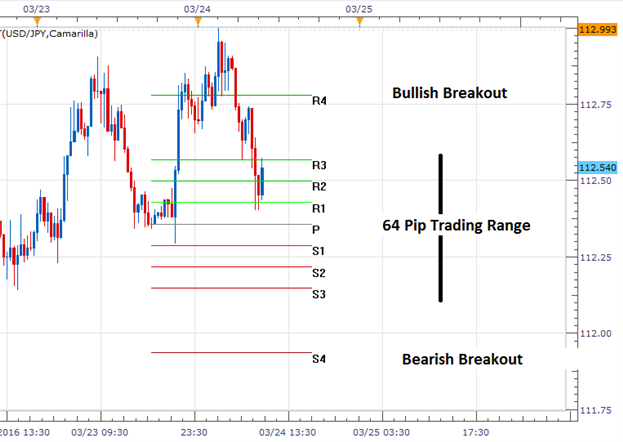Select the R4 resistance label
Image resolution: width=623 pixels, height=442 pixels.
(319, 101)
